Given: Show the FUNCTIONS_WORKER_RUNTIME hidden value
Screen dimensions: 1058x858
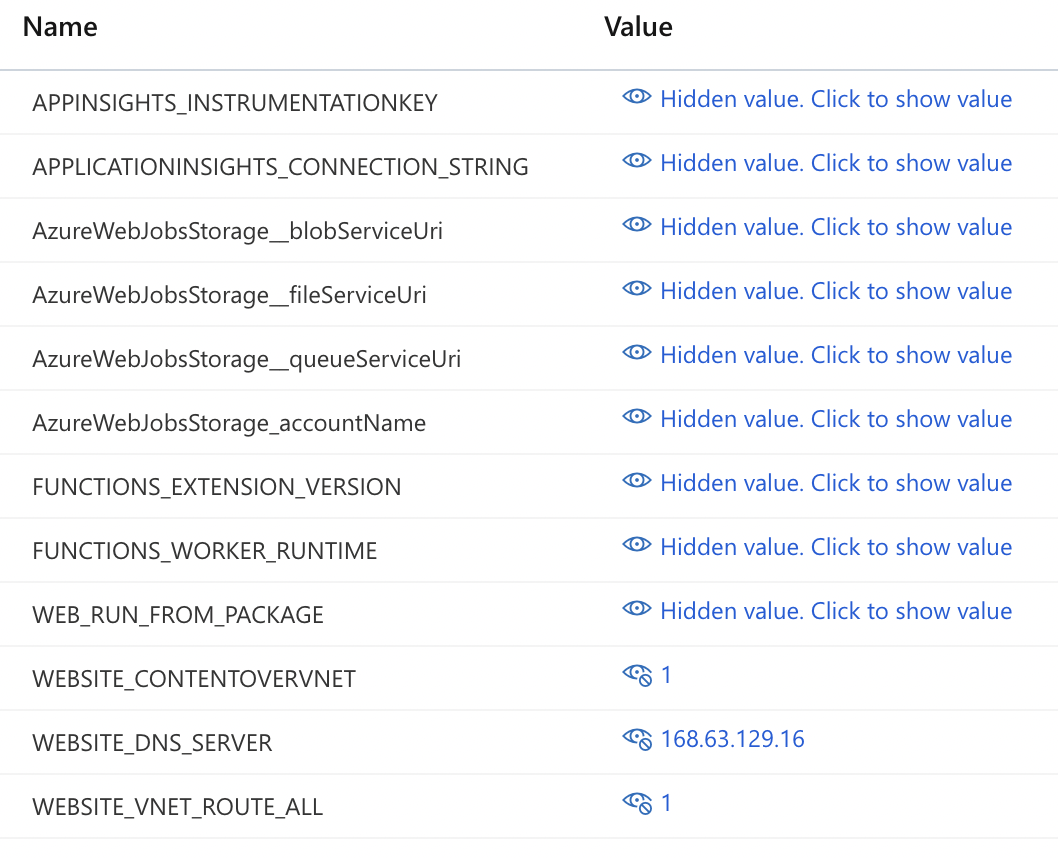Looking at the screenshot, I should tap(835, 548).
